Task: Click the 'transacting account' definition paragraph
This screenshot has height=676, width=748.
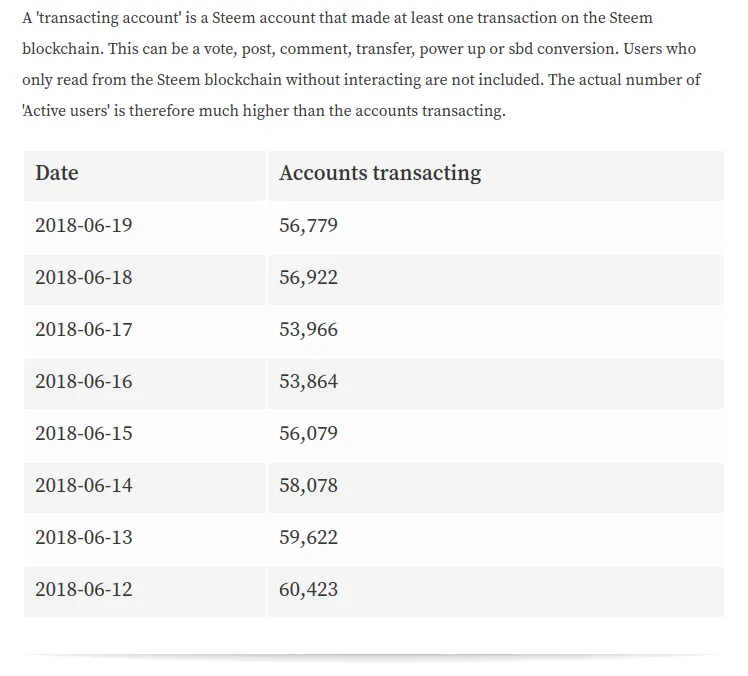Action: coord(361,64)
